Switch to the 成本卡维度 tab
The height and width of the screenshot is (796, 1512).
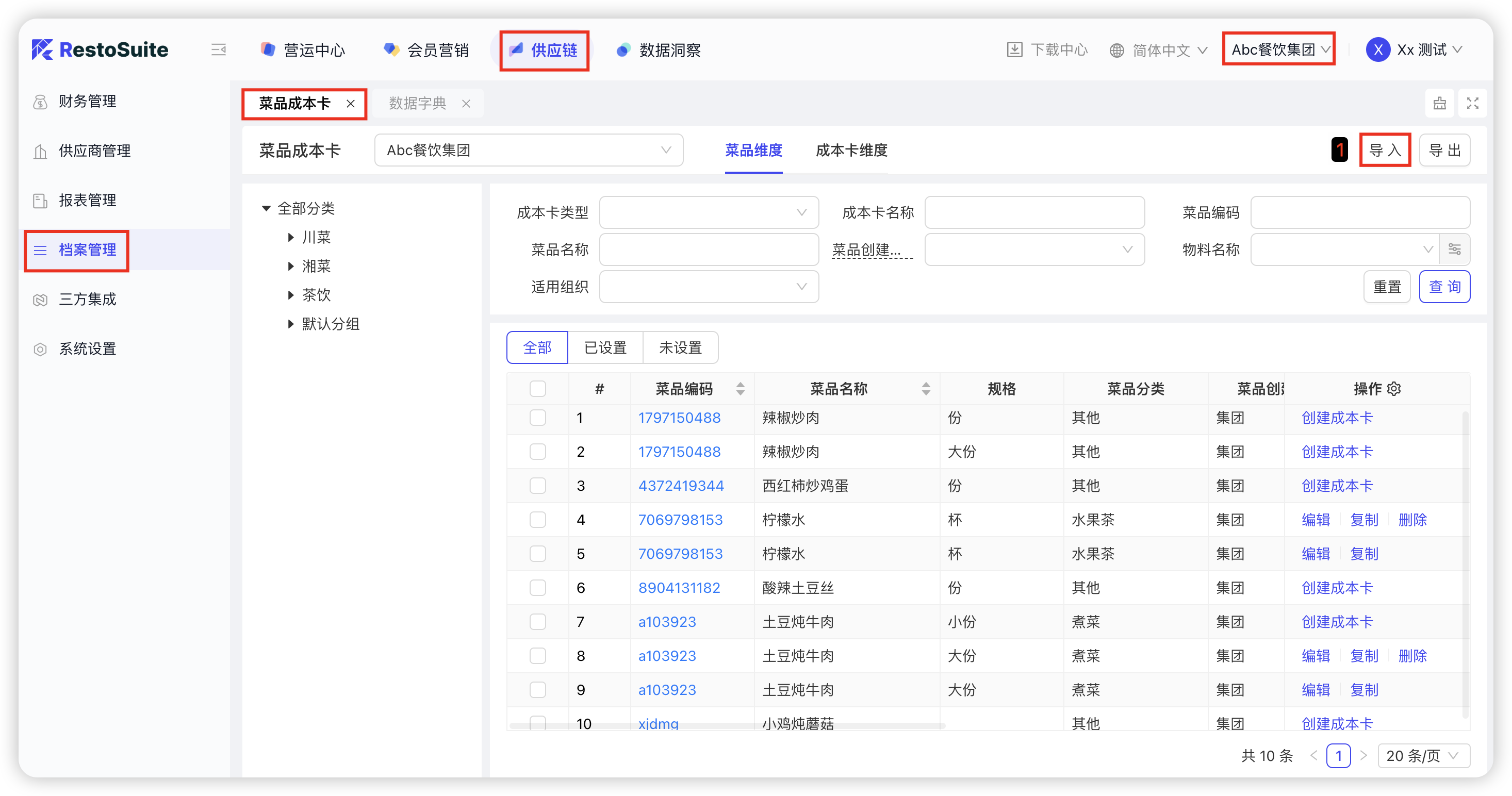click(851, 151)
